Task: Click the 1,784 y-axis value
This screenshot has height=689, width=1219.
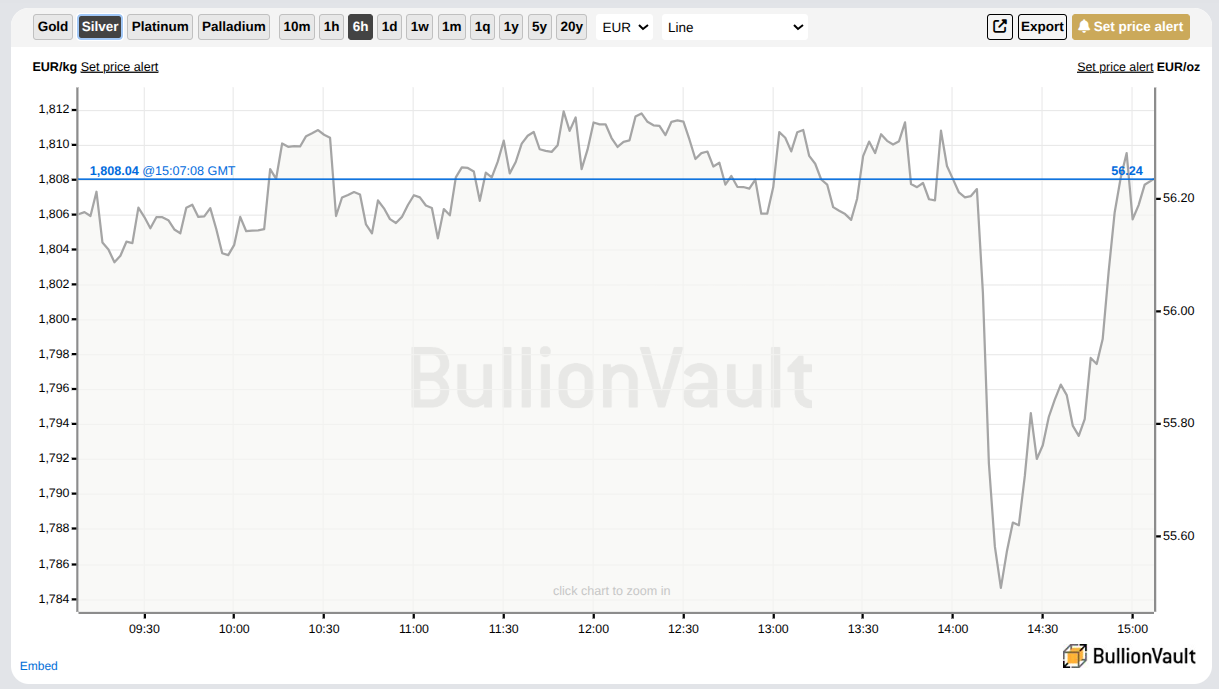Action: [x=53, y=599]
